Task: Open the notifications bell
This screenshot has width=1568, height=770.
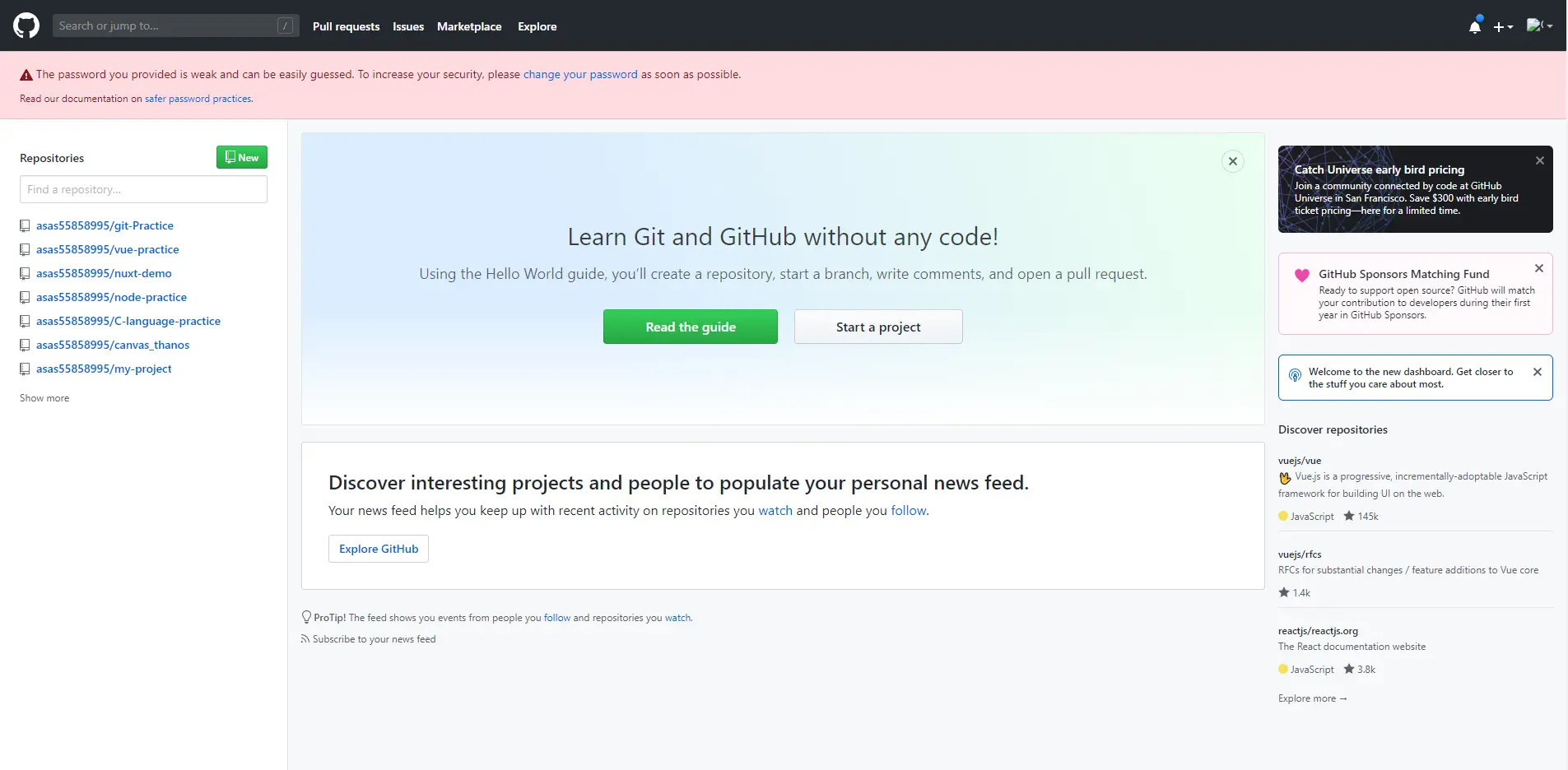Action: [x=1475, y=26]
